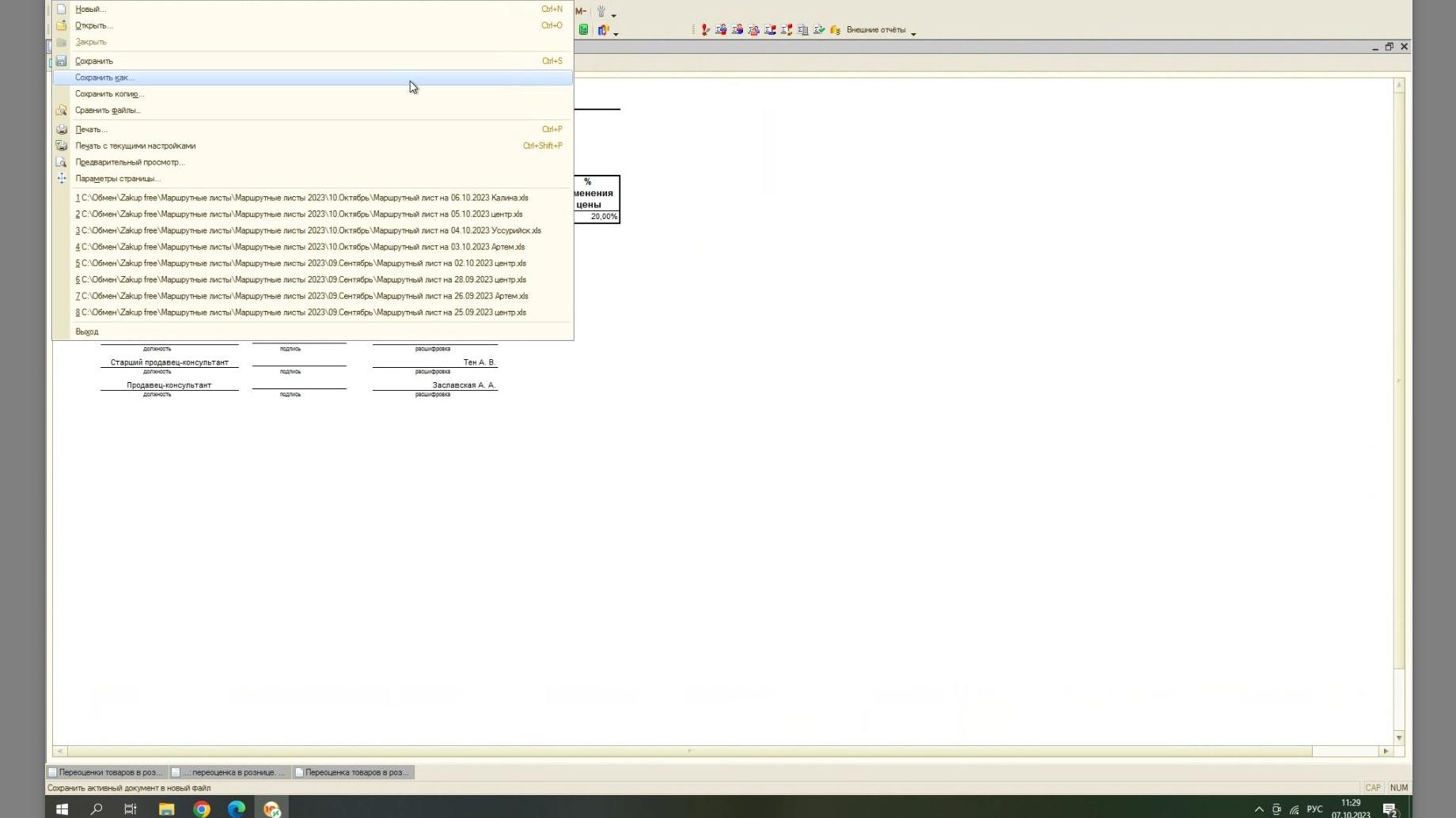The height and width of the screenshot is (818, 1456).
Task: Expand the dropdown arrow next to the wrench icon
Action: click(x=613, y=14)
